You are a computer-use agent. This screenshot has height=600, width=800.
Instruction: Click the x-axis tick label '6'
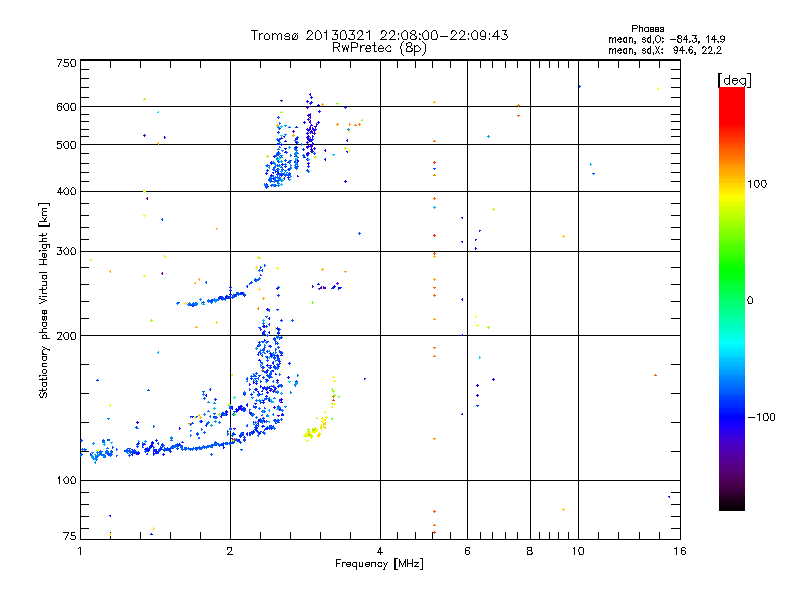(x=467, y=551)
